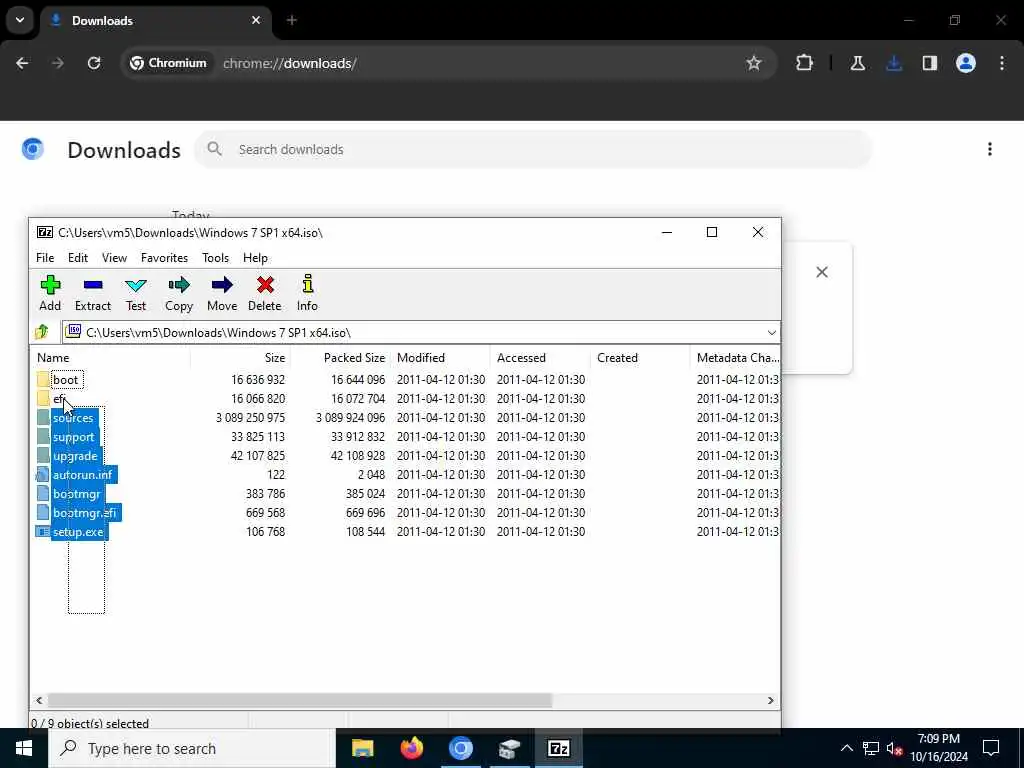1024x768 pixels.
Task: Open the File menu in 7-Zip
Action: point(45,258)
